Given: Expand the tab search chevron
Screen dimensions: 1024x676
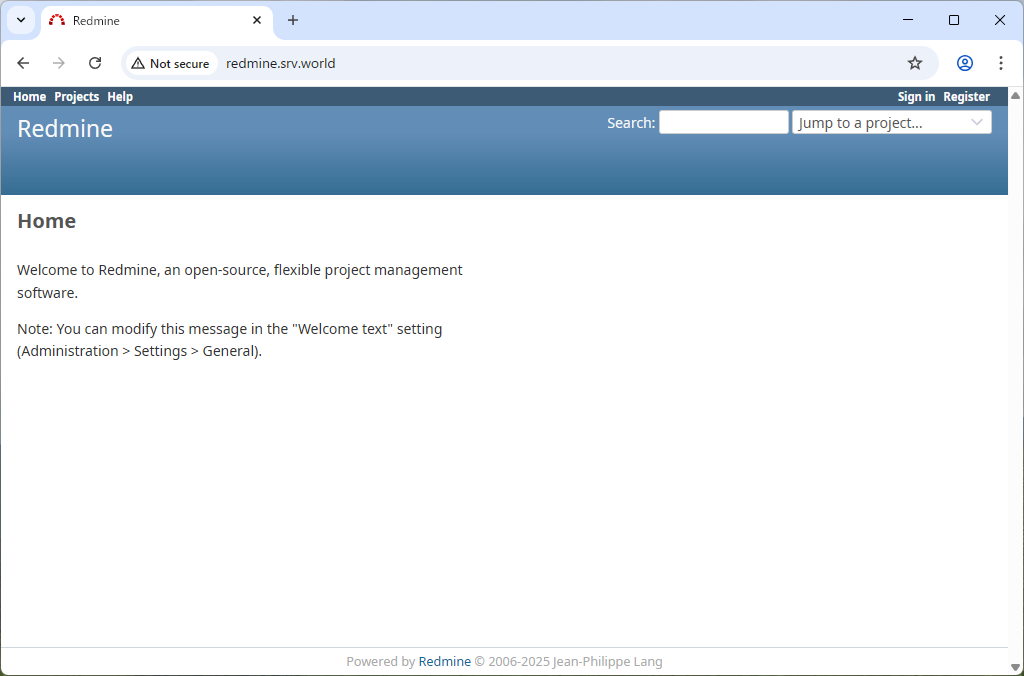Looking at the screenshot, I should pyautogui.click(x=20, y=20).
